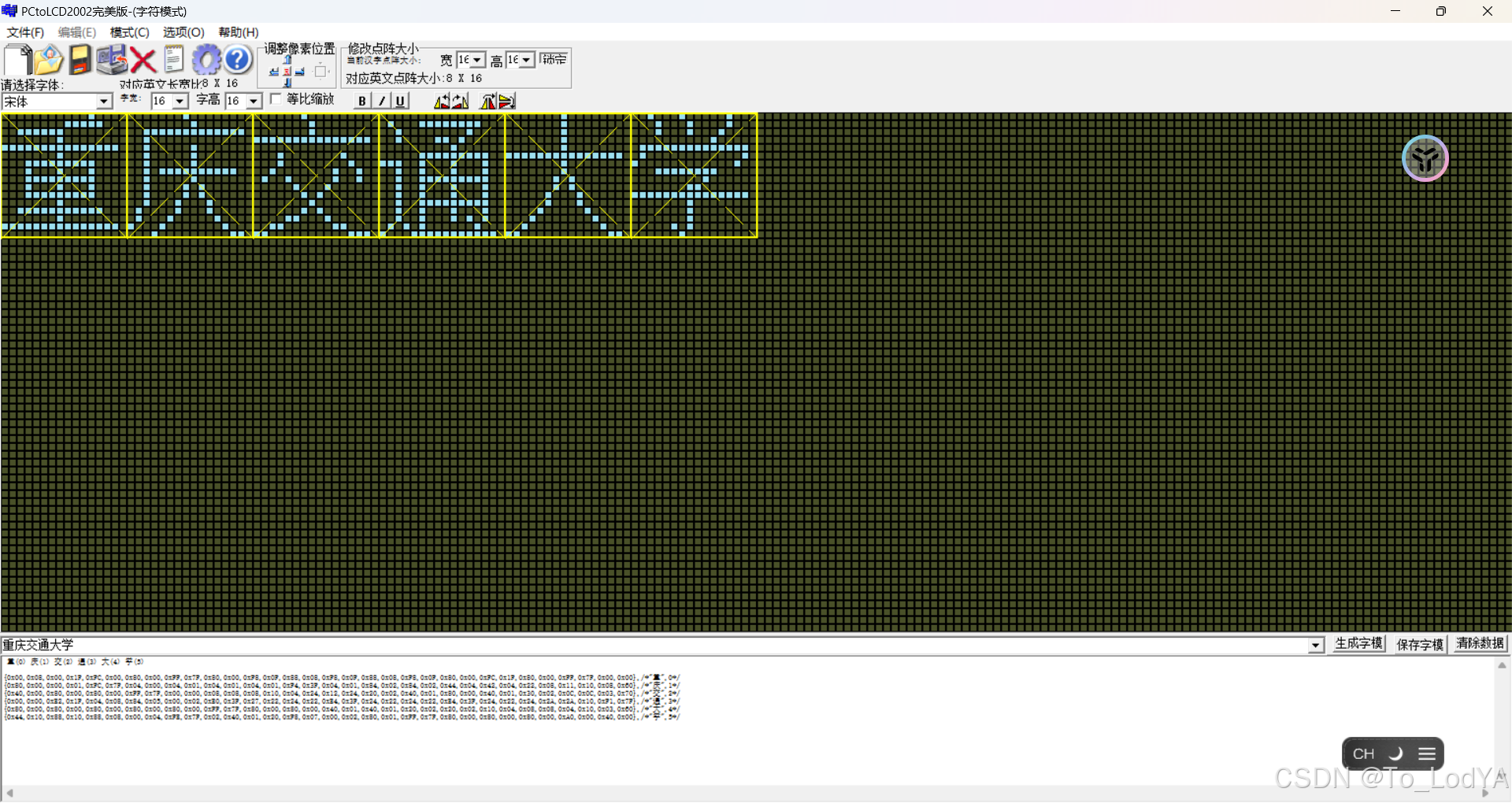
Task: Click the 请选择字体 label
Action: pos(32,85)
